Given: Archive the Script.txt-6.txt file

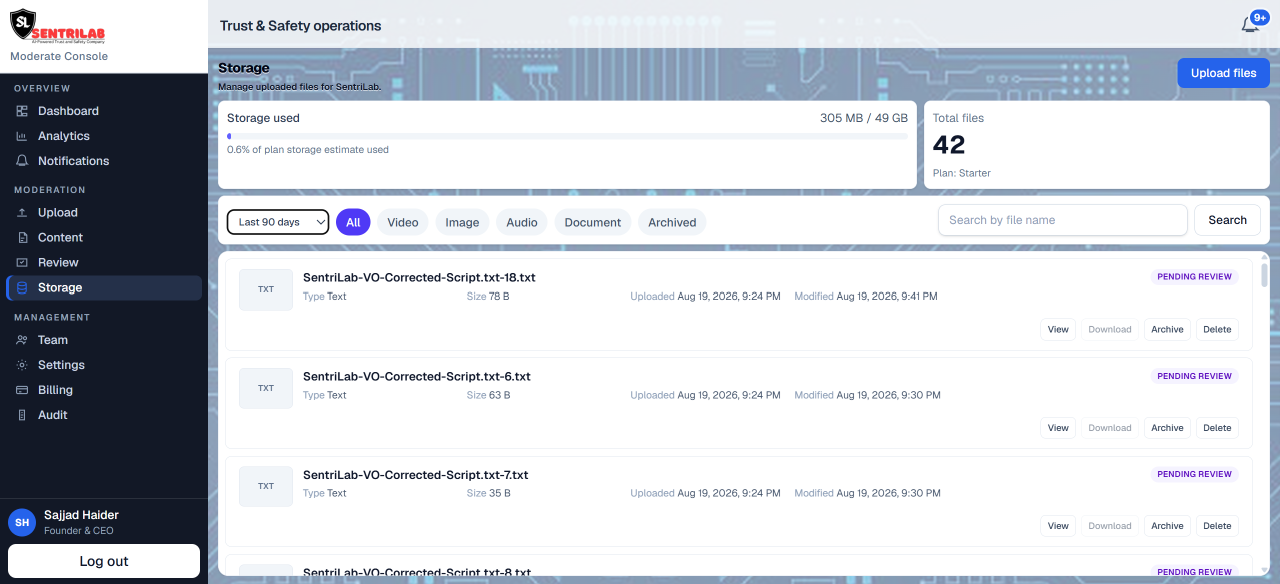Looking at the screenshot, I should click(1167, 428).
